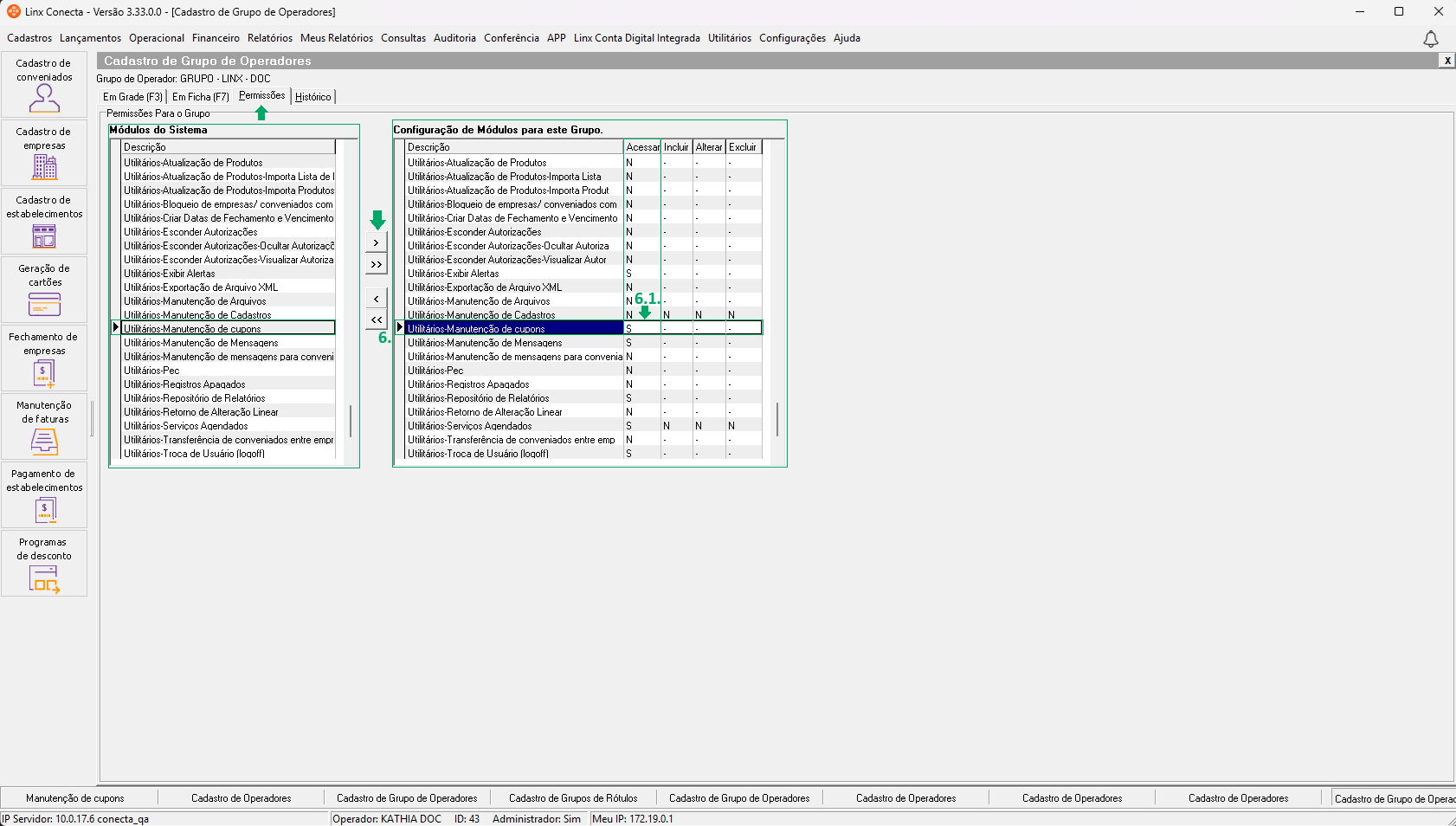The height and width of the screenshot is (826, 1456).
Task: Switch to Manutenção de cupons window tab
Action: (75, 798)
